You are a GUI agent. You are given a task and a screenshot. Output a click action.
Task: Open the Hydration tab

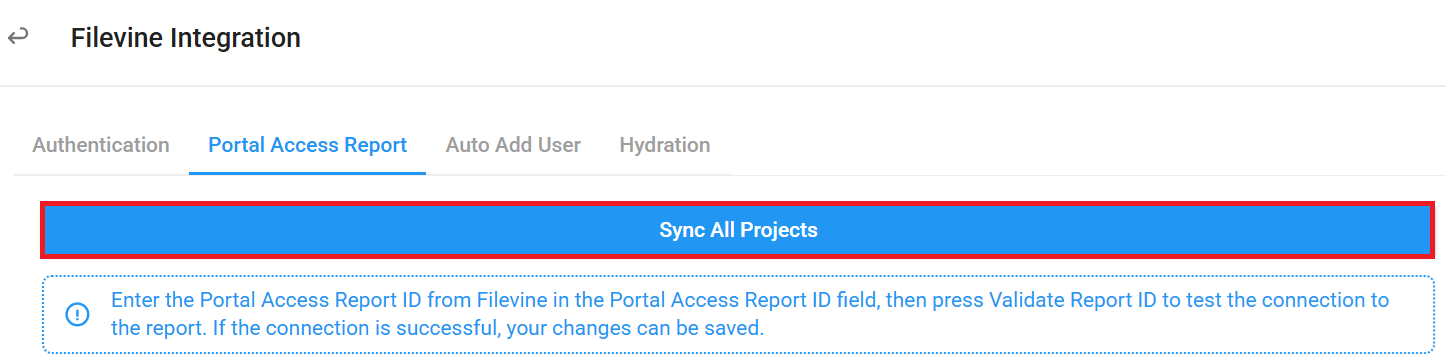(665, 145)
